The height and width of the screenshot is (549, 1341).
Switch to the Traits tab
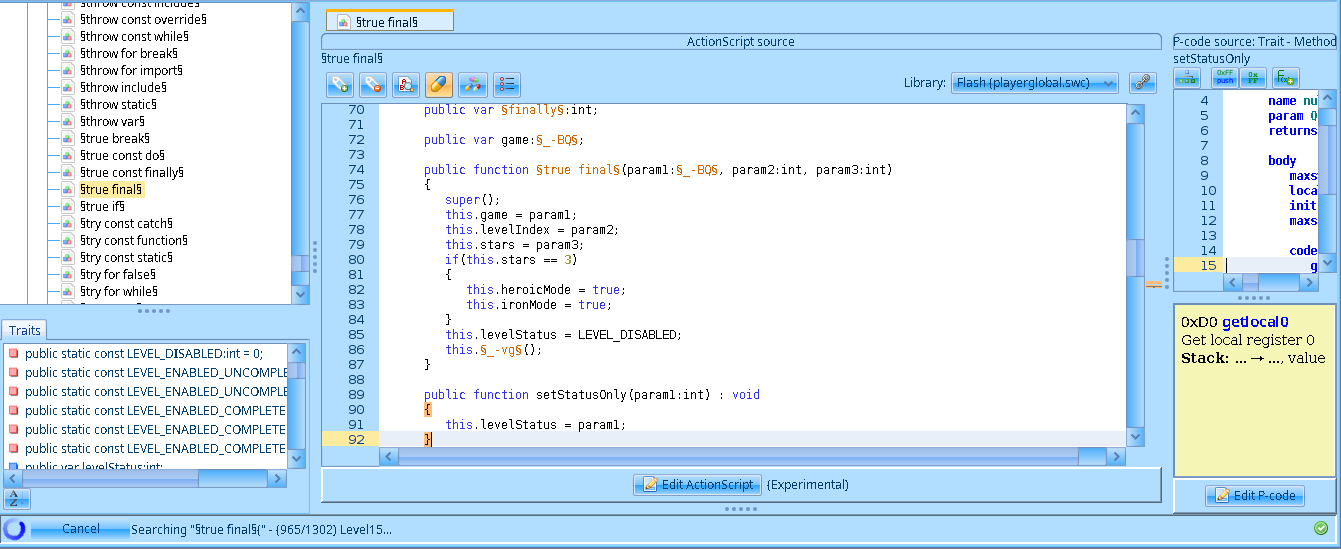(24, 329)
